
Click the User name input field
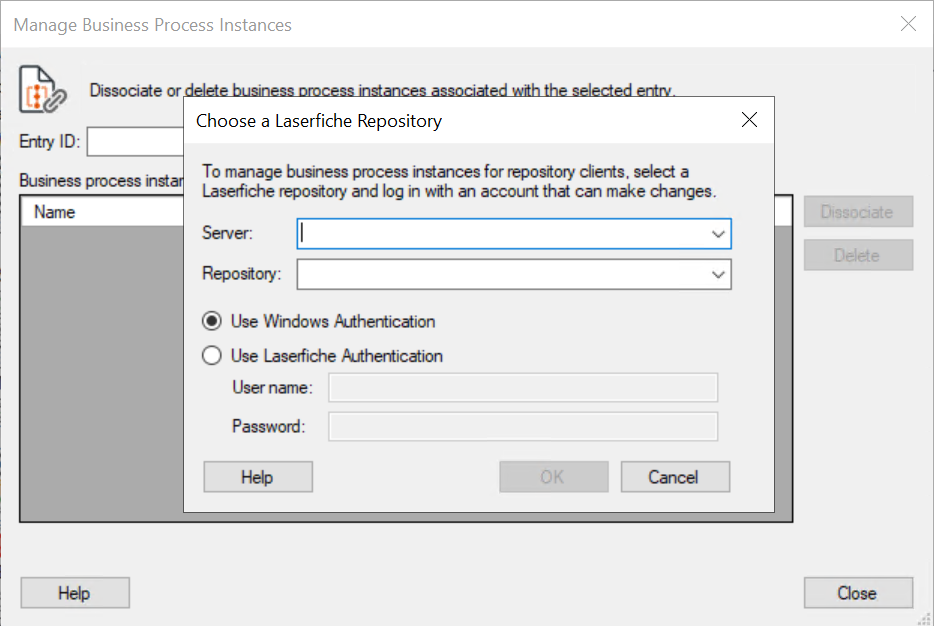[522, 388]
